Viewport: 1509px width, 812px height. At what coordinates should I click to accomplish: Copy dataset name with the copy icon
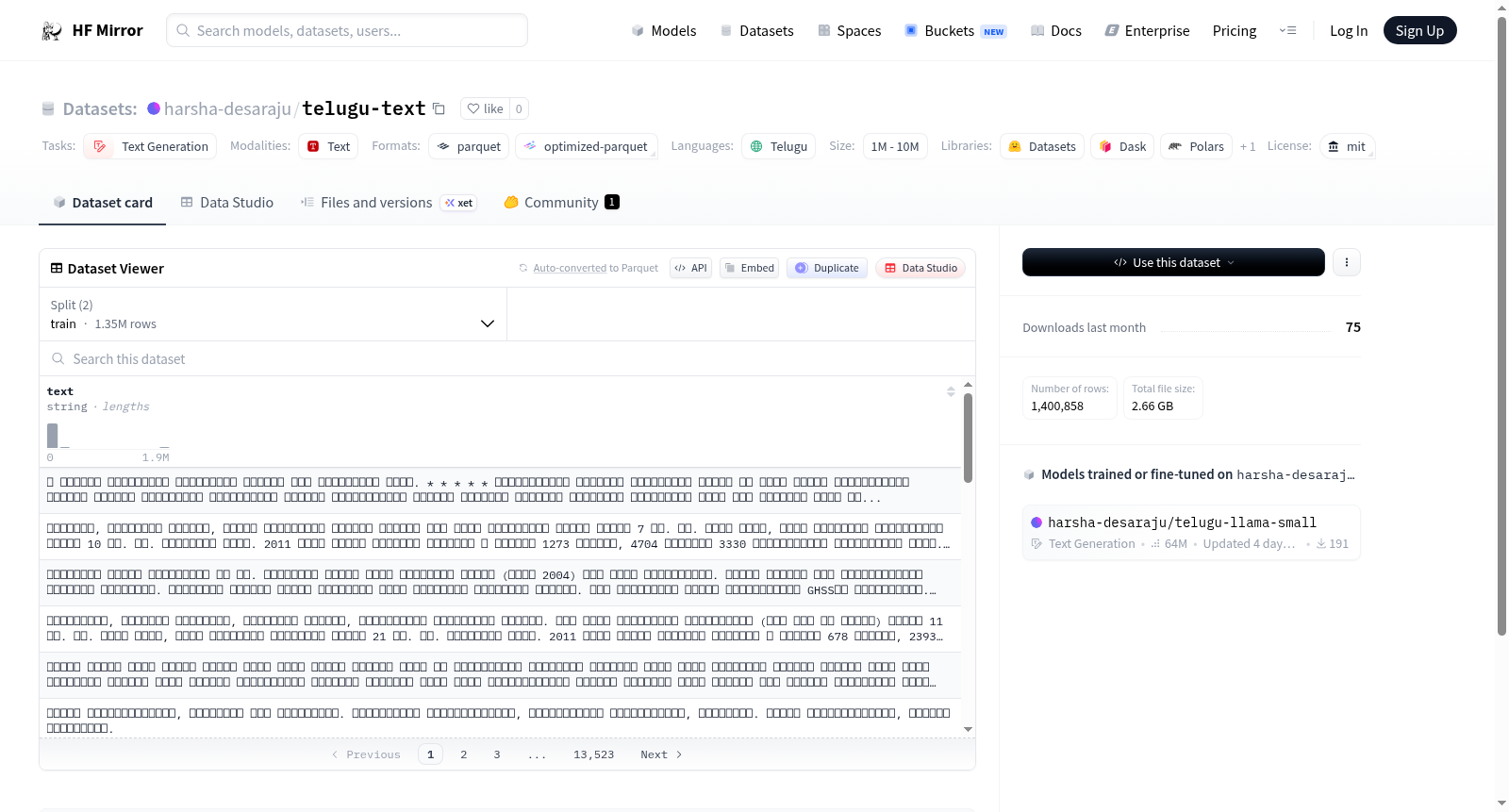(439, 108)
